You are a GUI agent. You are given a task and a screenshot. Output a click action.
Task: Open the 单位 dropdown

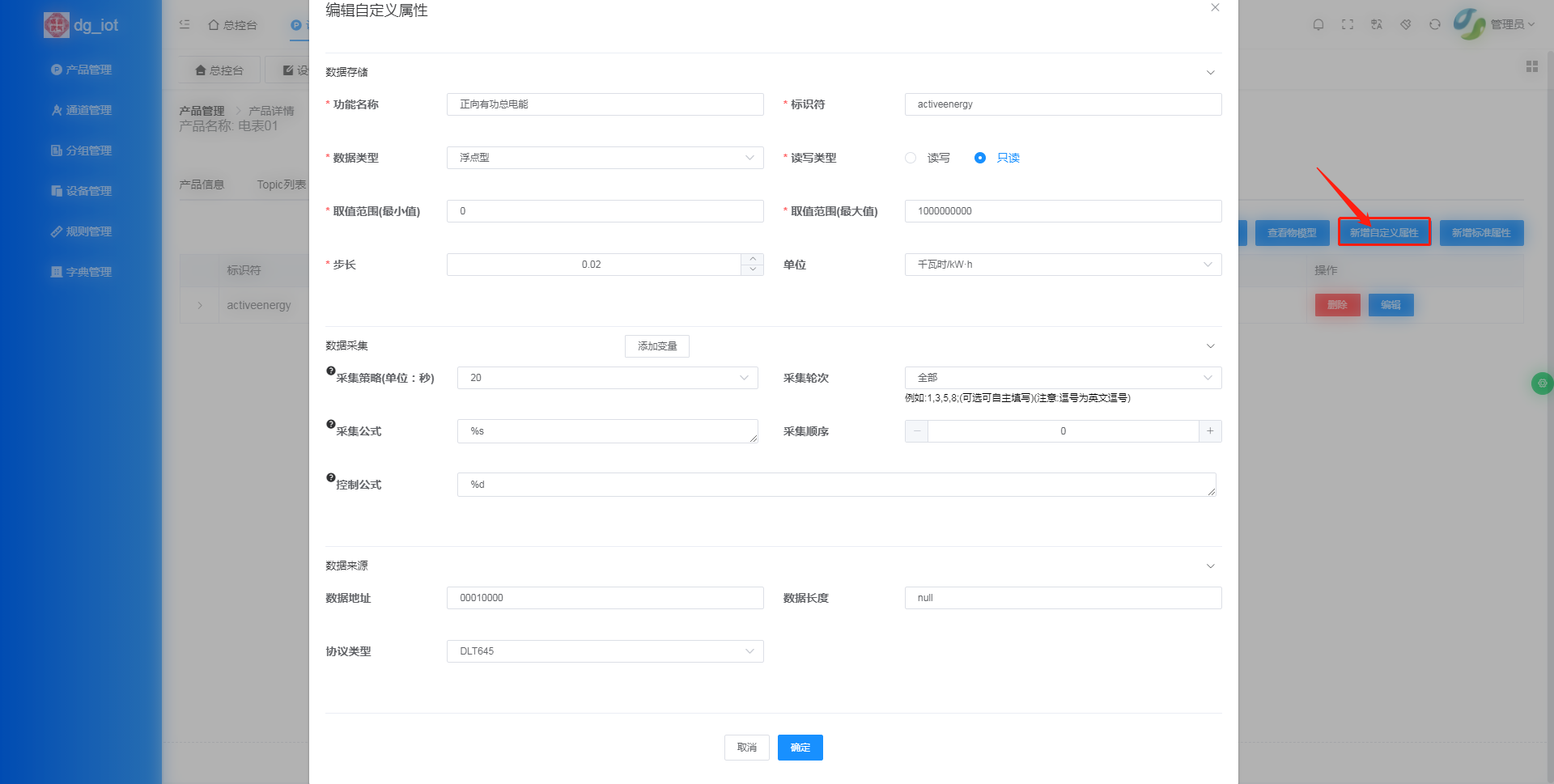[1063, 265]
